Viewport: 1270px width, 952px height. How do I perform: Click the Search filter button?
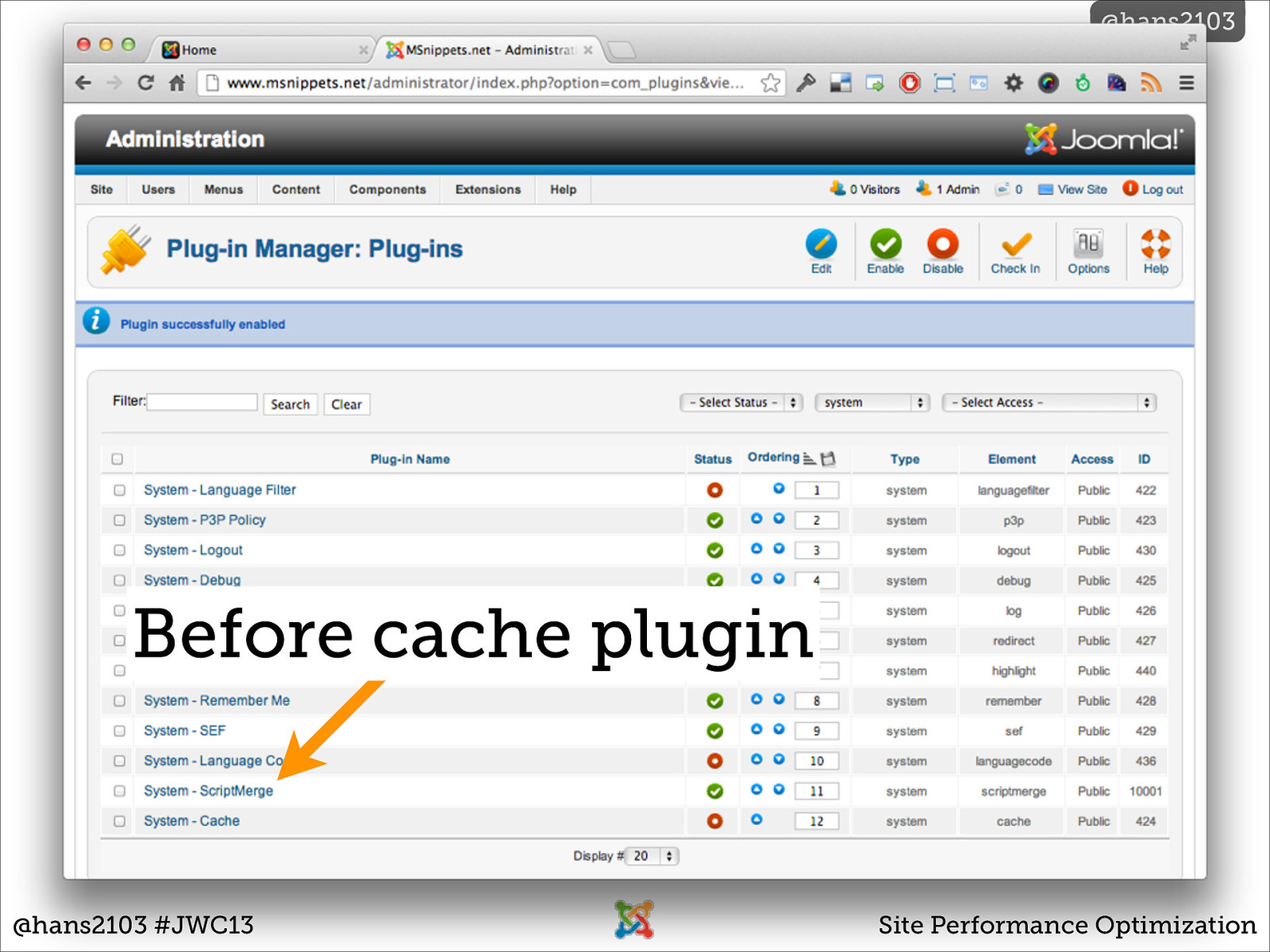pyautogui.click(x=291, y=405)
